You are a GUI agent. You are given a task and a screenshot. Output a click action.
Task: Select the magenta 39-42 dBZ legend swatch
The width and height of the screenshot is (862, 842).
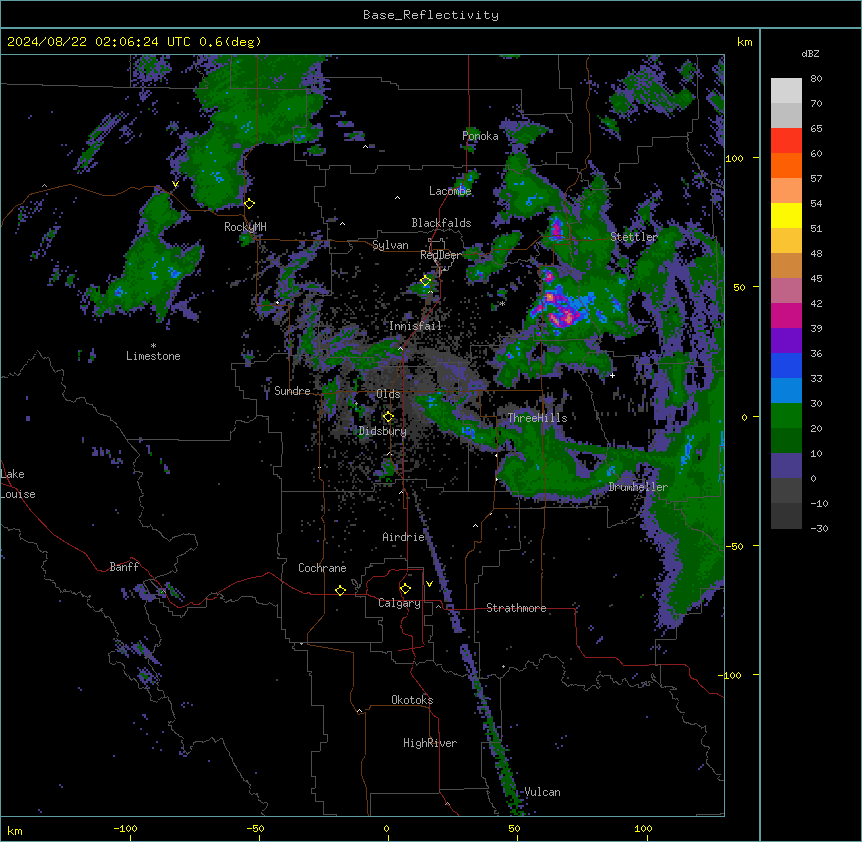point(786,315)
